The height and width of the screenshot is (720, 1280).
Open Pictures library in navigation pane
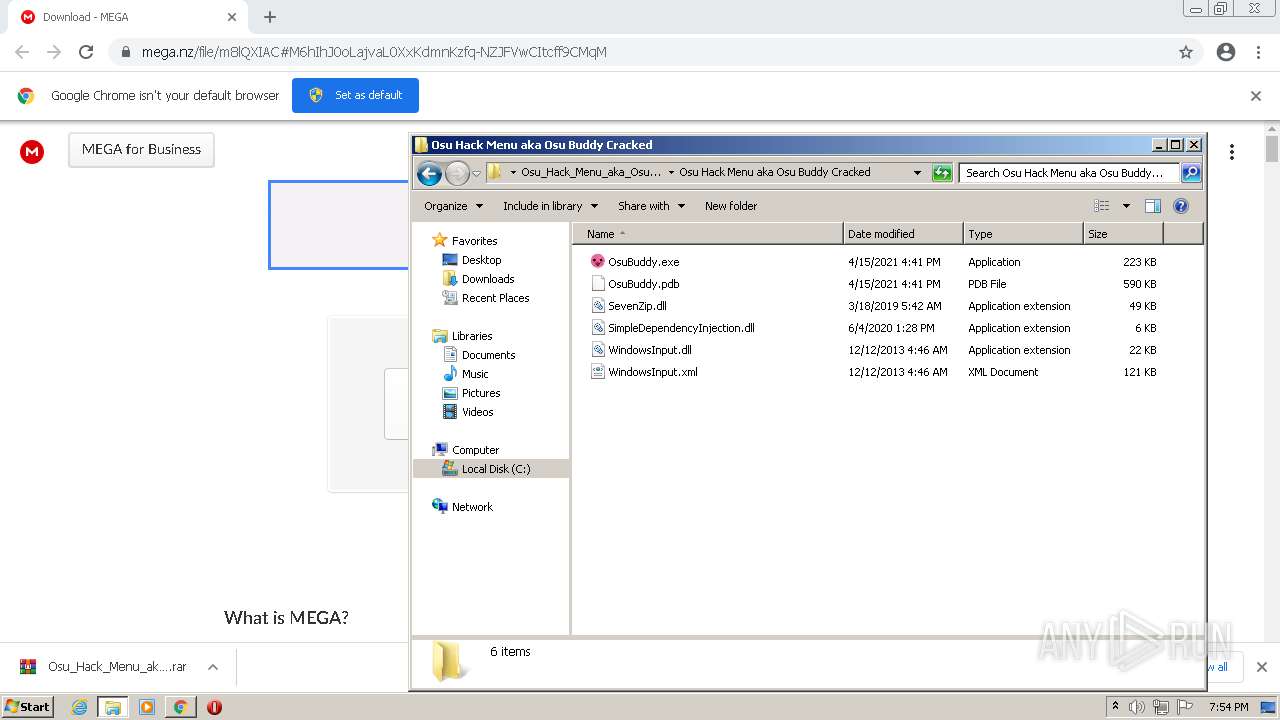click(481, 393)
